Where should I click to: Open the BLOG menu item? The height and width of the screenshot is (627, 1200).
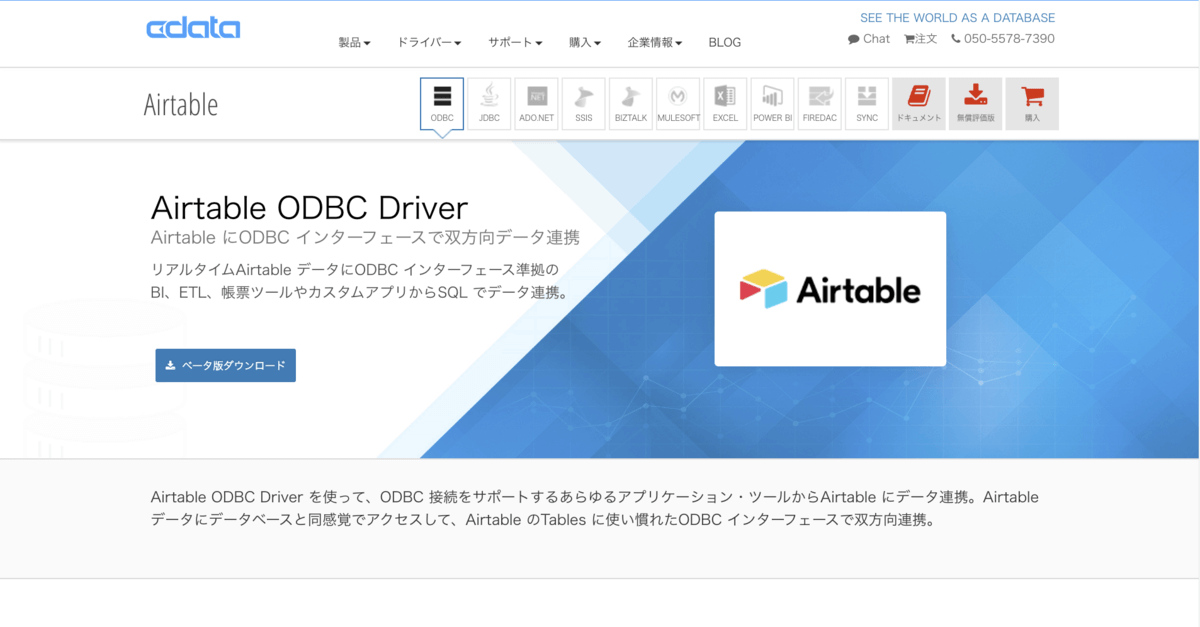pyautogui.click(x=725, y=43)
